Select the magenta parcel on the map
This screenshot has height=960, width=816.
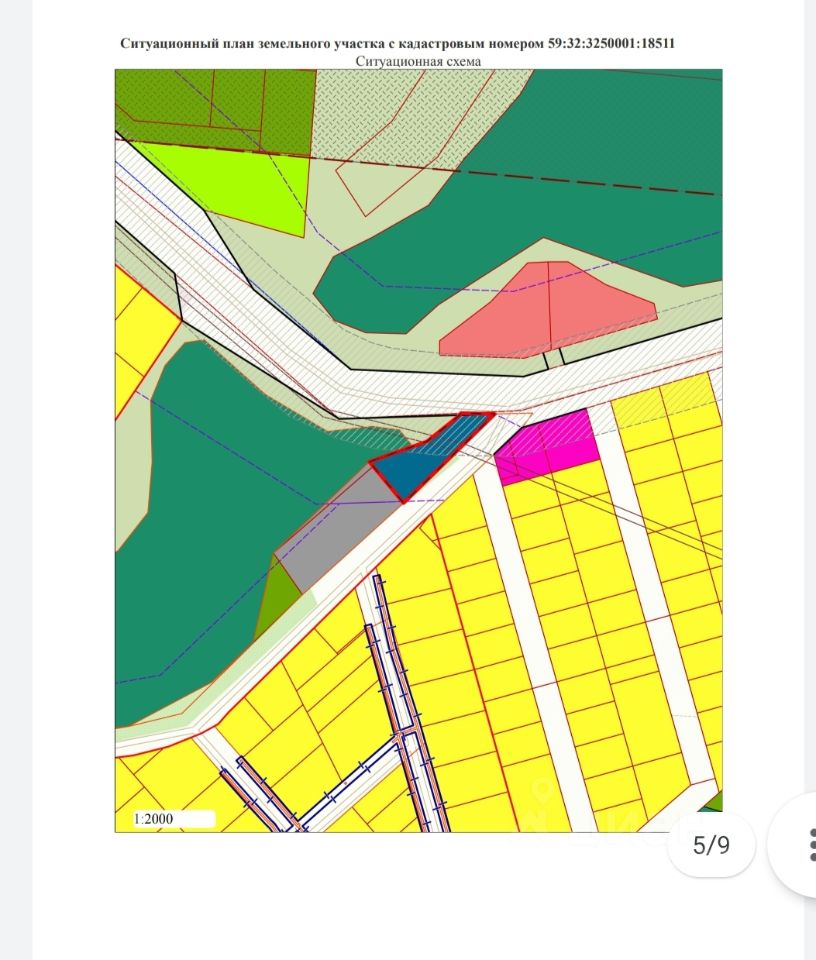550,445
